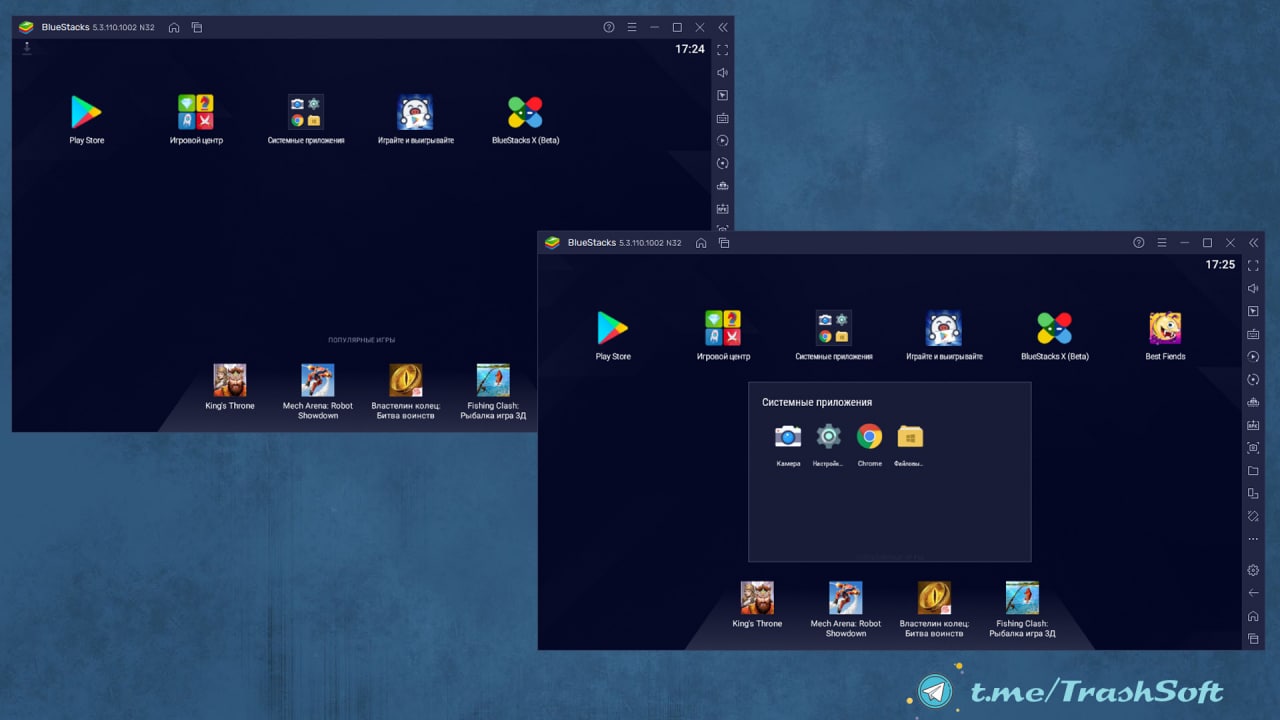
Task: Open hamburger menu in front window title bar
Action: pyautogui.click(x=1161, y=243)
